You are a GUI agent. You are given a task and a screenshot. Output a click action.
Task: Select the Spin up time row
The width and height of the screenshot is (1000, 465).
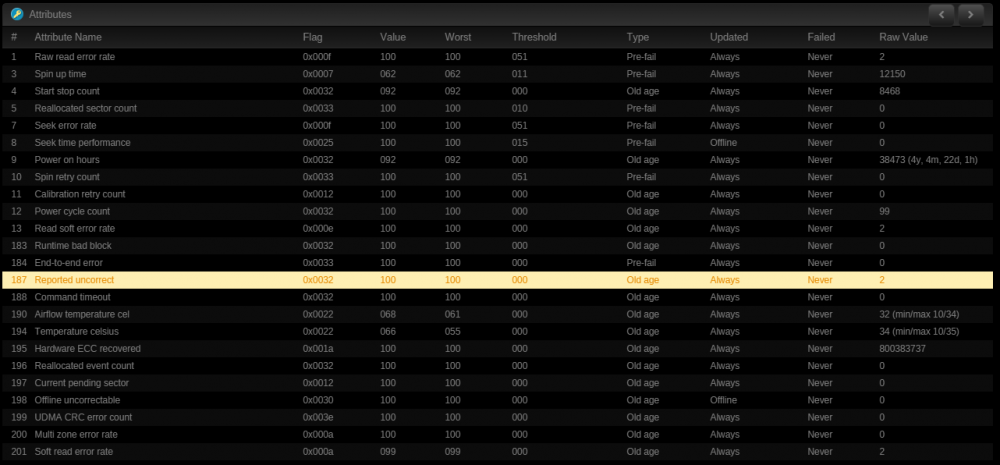[x=497, y=74]
